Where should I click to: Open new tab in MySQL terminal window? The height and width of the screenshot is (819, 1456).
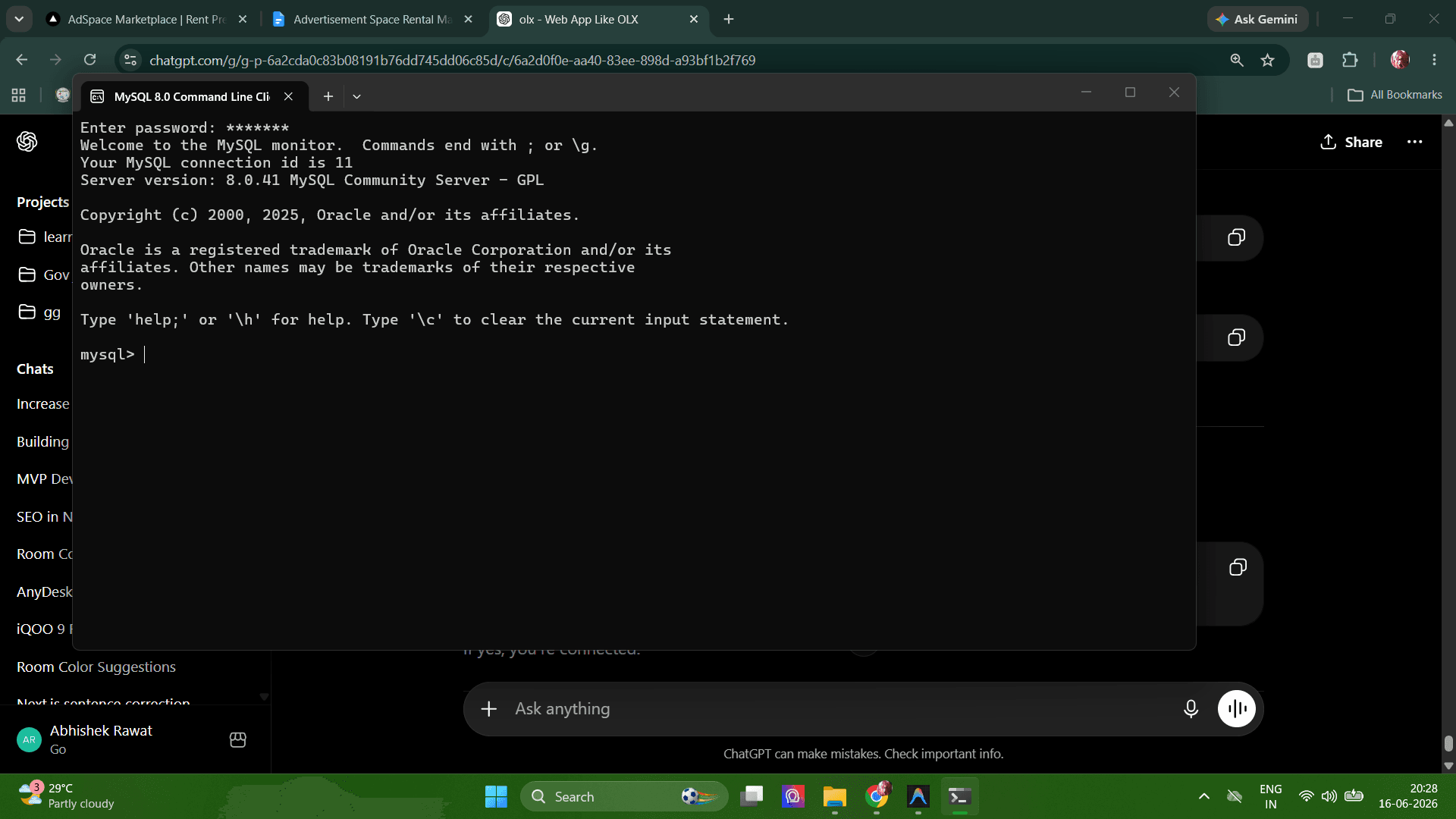(328, 96)
